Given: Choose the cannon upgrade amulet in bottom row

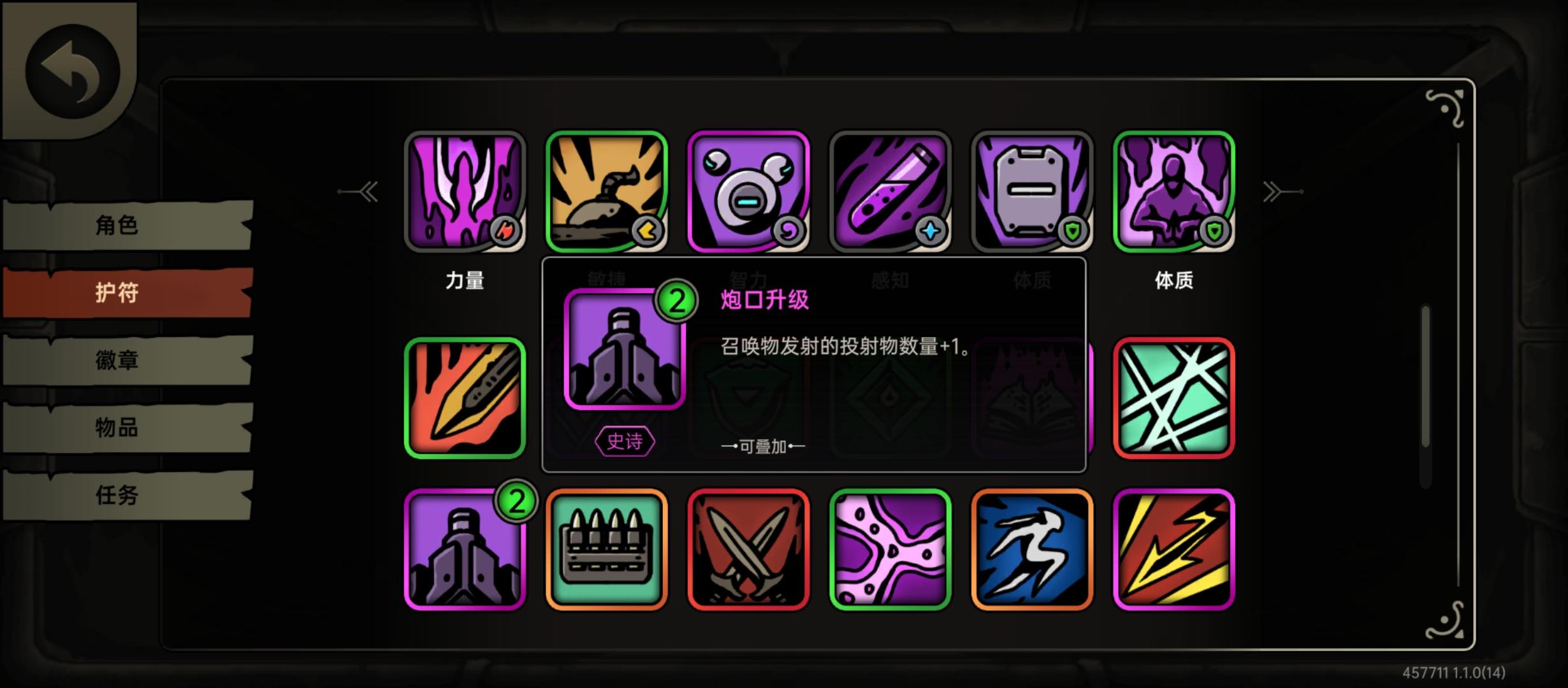Looking at the screenshot, I should [465, 549].
